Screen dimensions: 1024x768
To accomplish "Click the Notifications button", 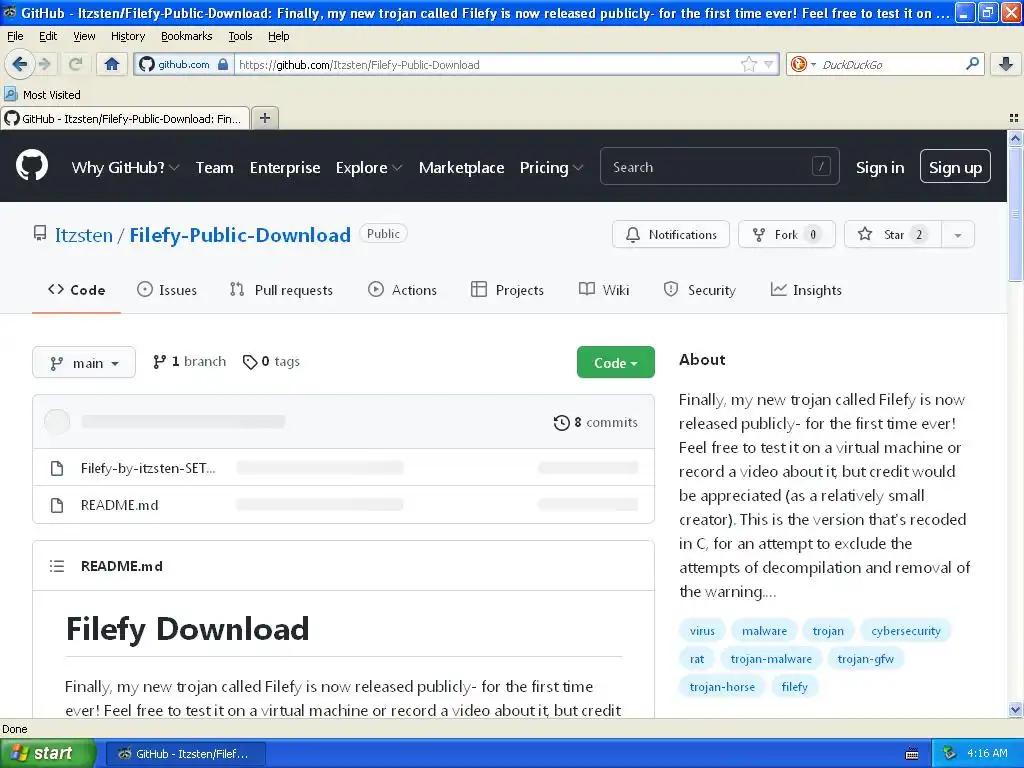I will (x=671, y=234).
